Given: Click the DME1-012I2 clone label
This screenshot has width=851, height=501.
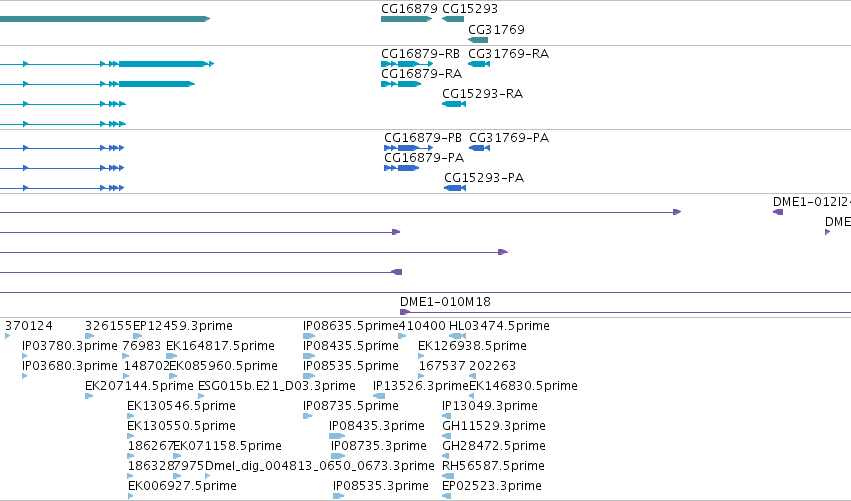Looking at the screenshot, I should [x=812, y=202].
